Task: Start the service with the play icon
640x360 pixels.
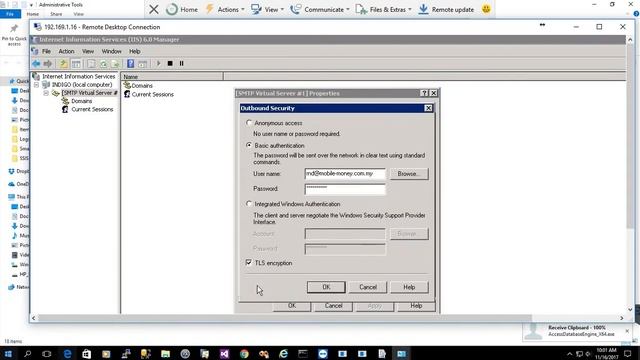Action: pos(159,64)
